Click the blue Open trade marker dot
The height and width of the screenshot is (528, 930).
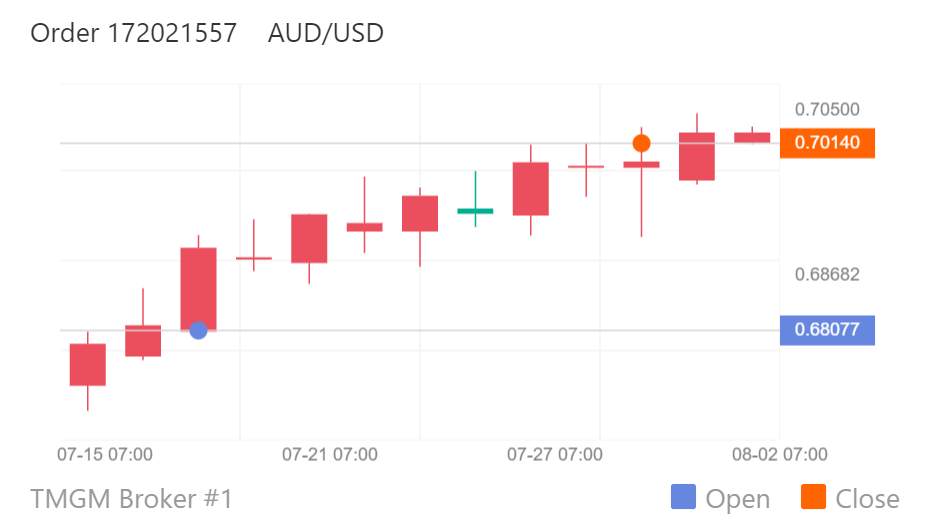click(x=198, y=330)
